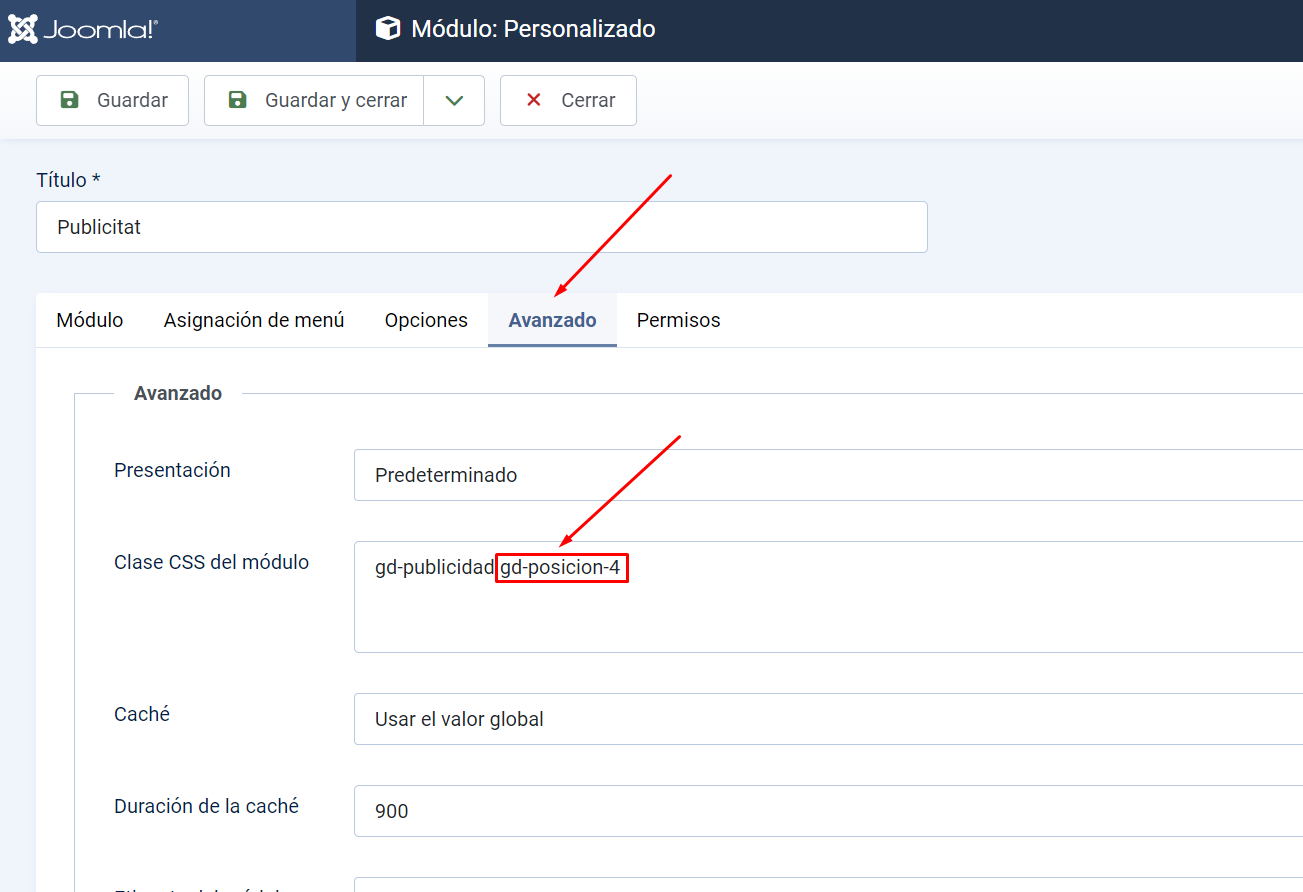Click the green save icon on Guardar
1303x892 pixels.
tap(69, 100)
